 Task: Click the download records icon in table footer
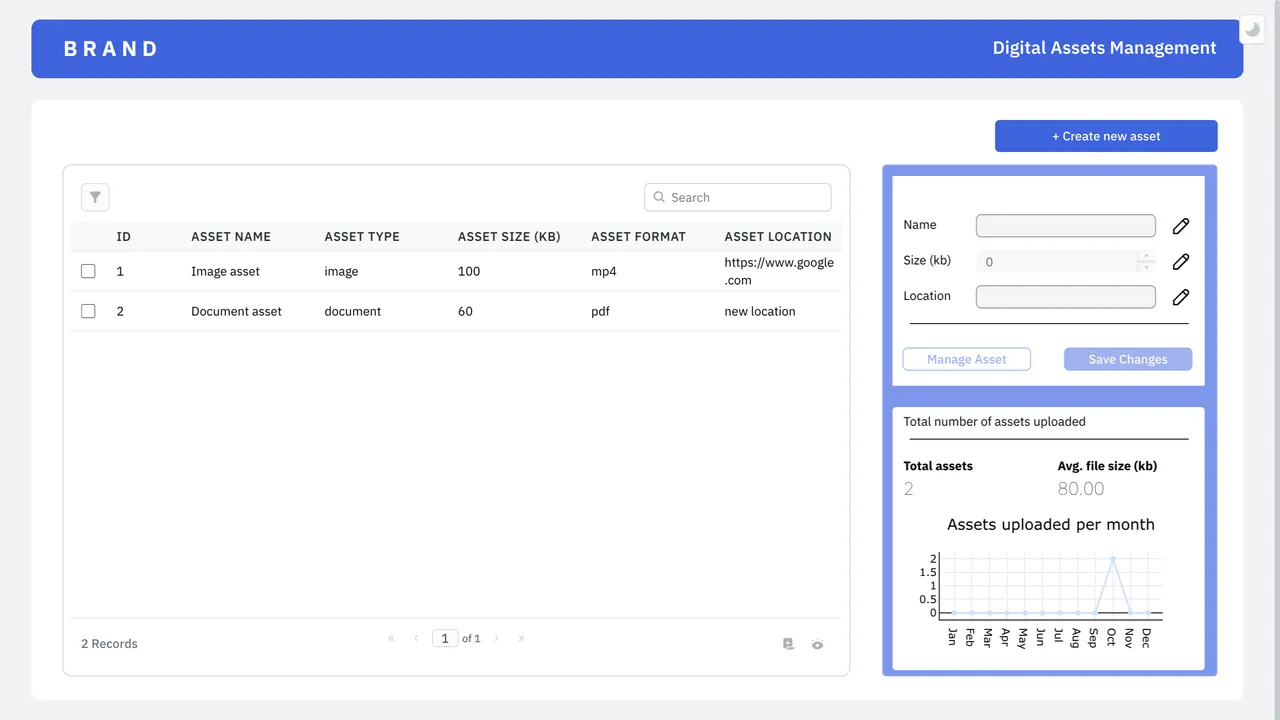click(788, 644)
